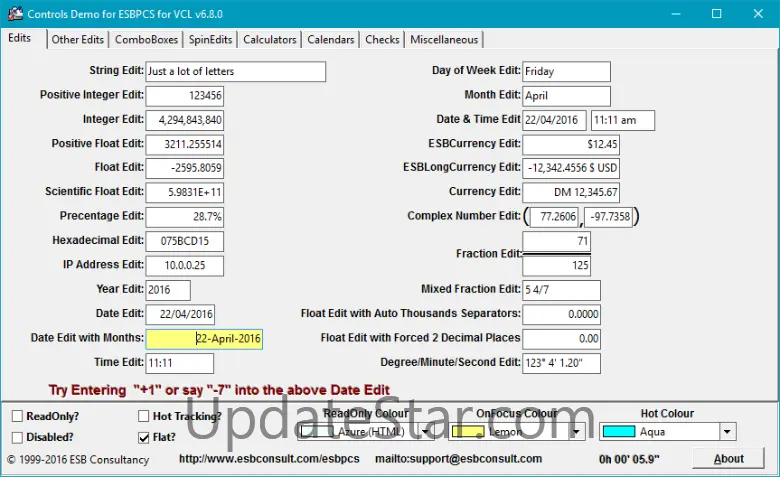Screen dimensions: 780x477
Task: Click the application icon in title bar
Action: [15, 13]
